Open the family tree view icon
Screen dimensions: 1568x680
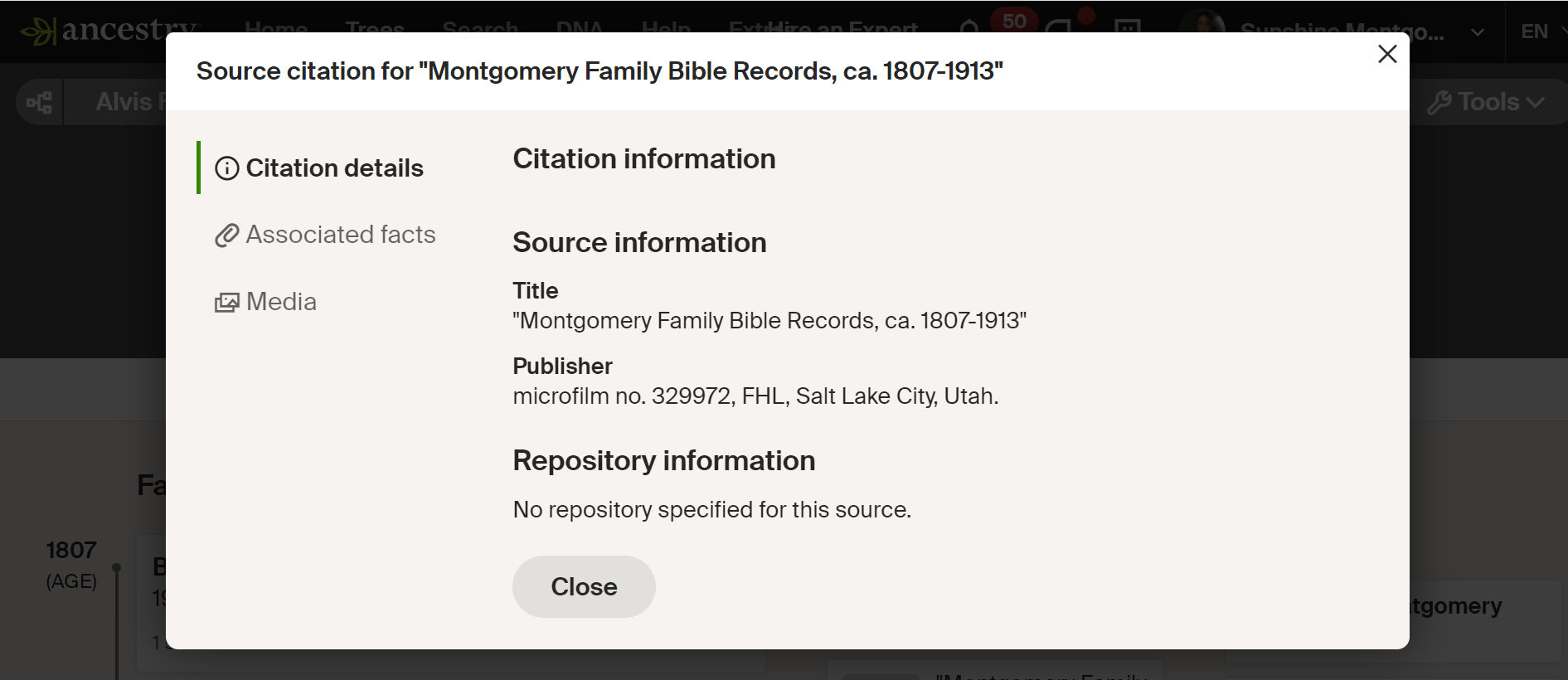pos(40,102)
